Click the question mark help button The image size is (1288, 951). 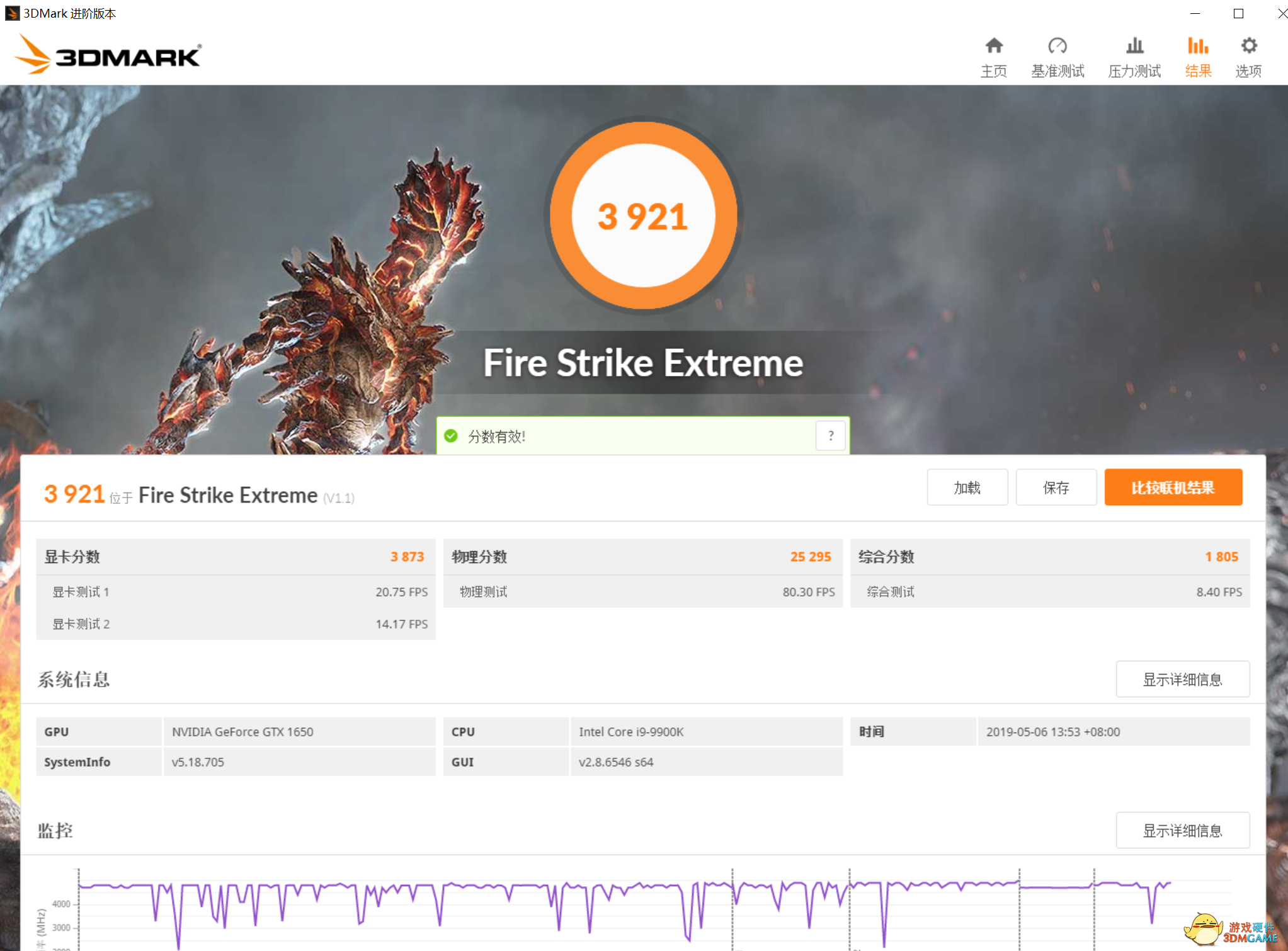[831, 436]
